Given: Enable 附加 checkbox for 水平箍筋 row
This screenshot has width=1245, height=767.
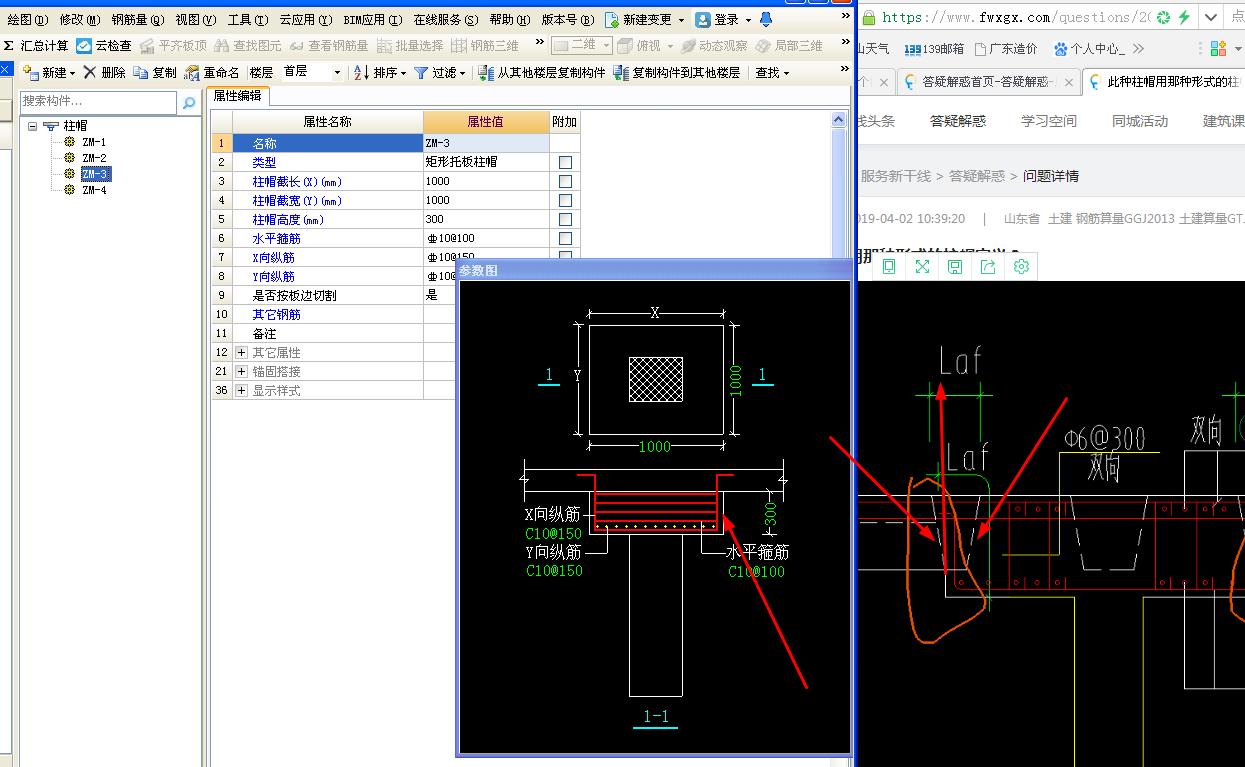Looking at the screenshot, I should click(x=565, y=238).
